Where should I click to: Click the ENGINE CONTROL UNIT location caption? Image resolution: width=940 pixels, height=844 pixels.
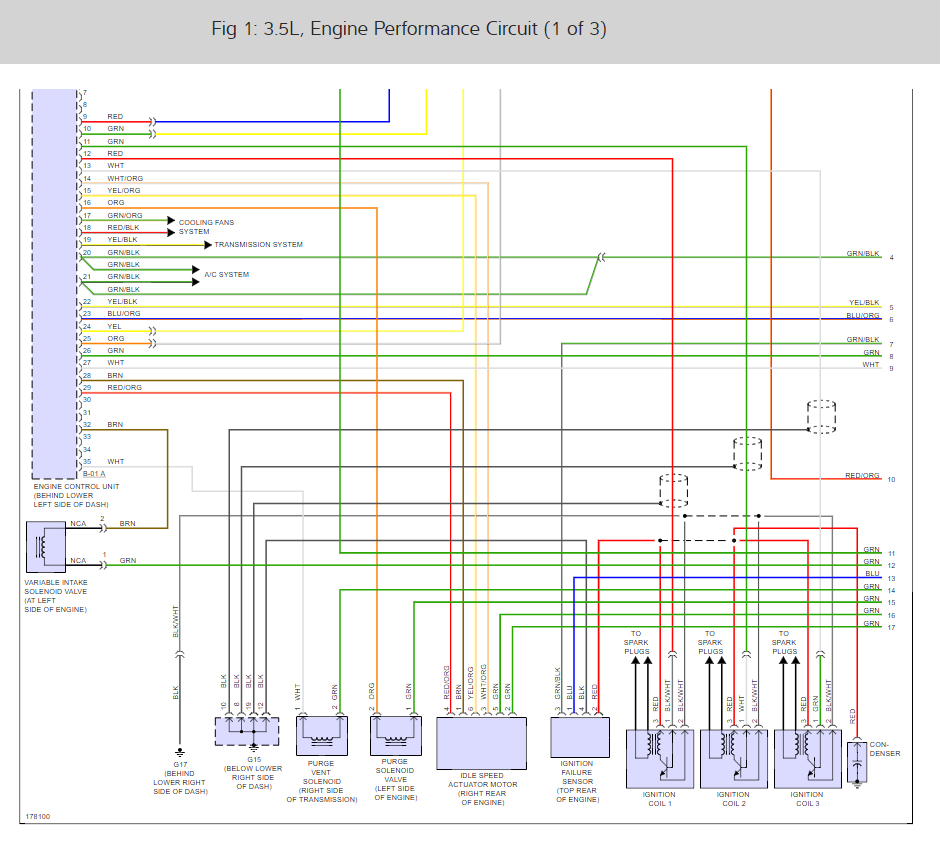[76, 495]
